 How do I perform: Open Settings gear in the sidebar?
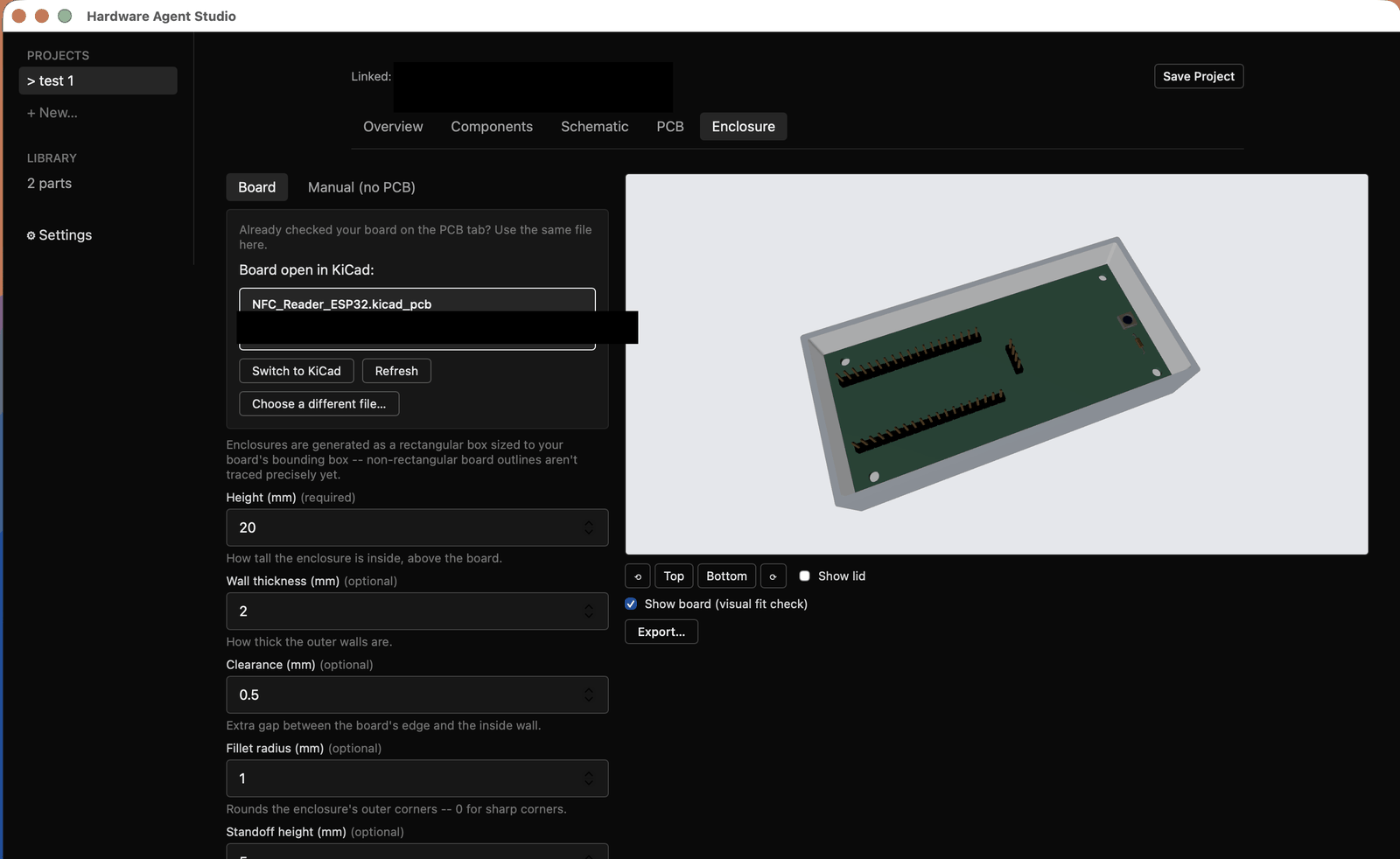tap(59, 235)
